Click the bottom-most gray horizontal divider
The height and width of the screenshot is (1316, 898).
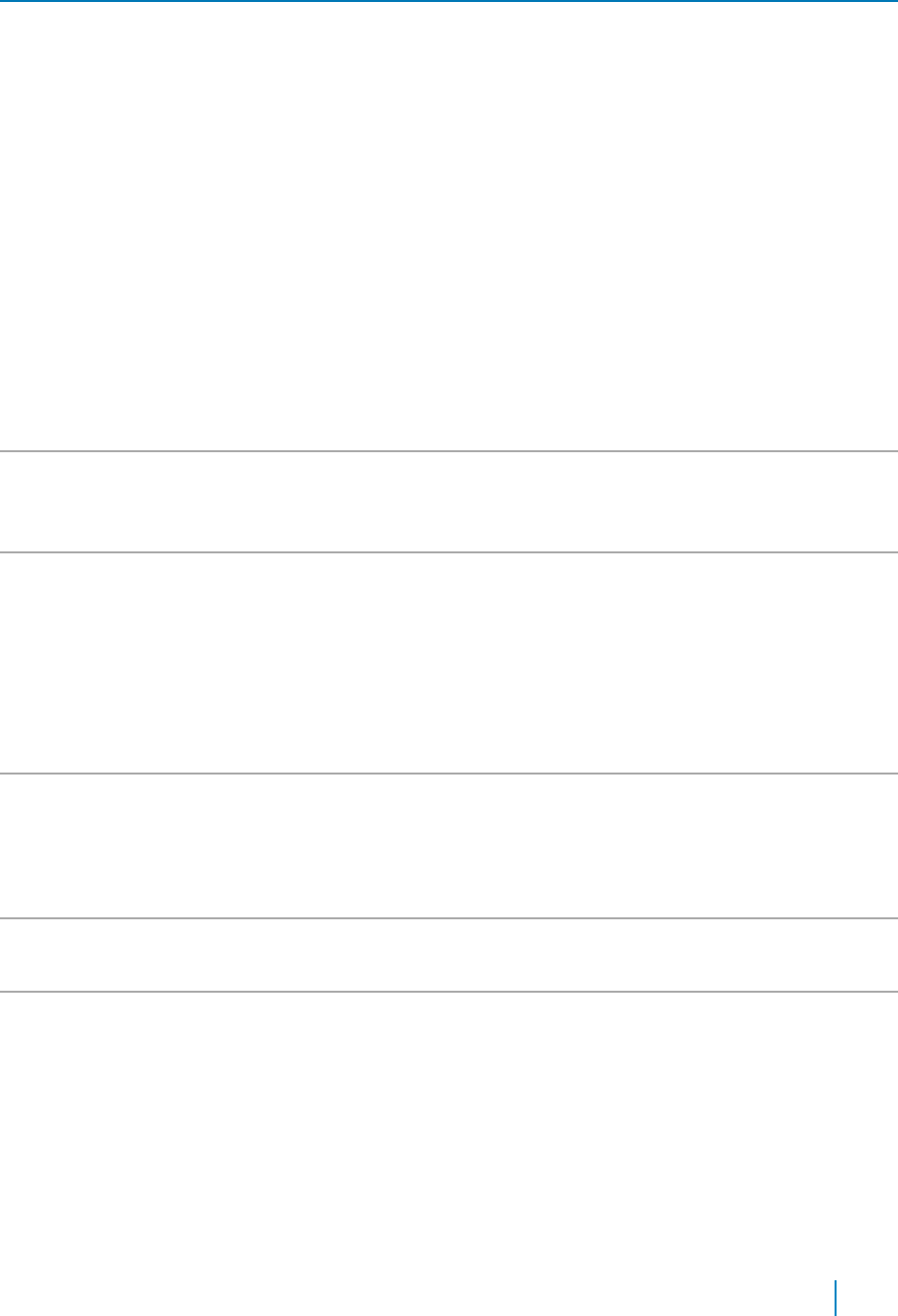tap(449, 991)
